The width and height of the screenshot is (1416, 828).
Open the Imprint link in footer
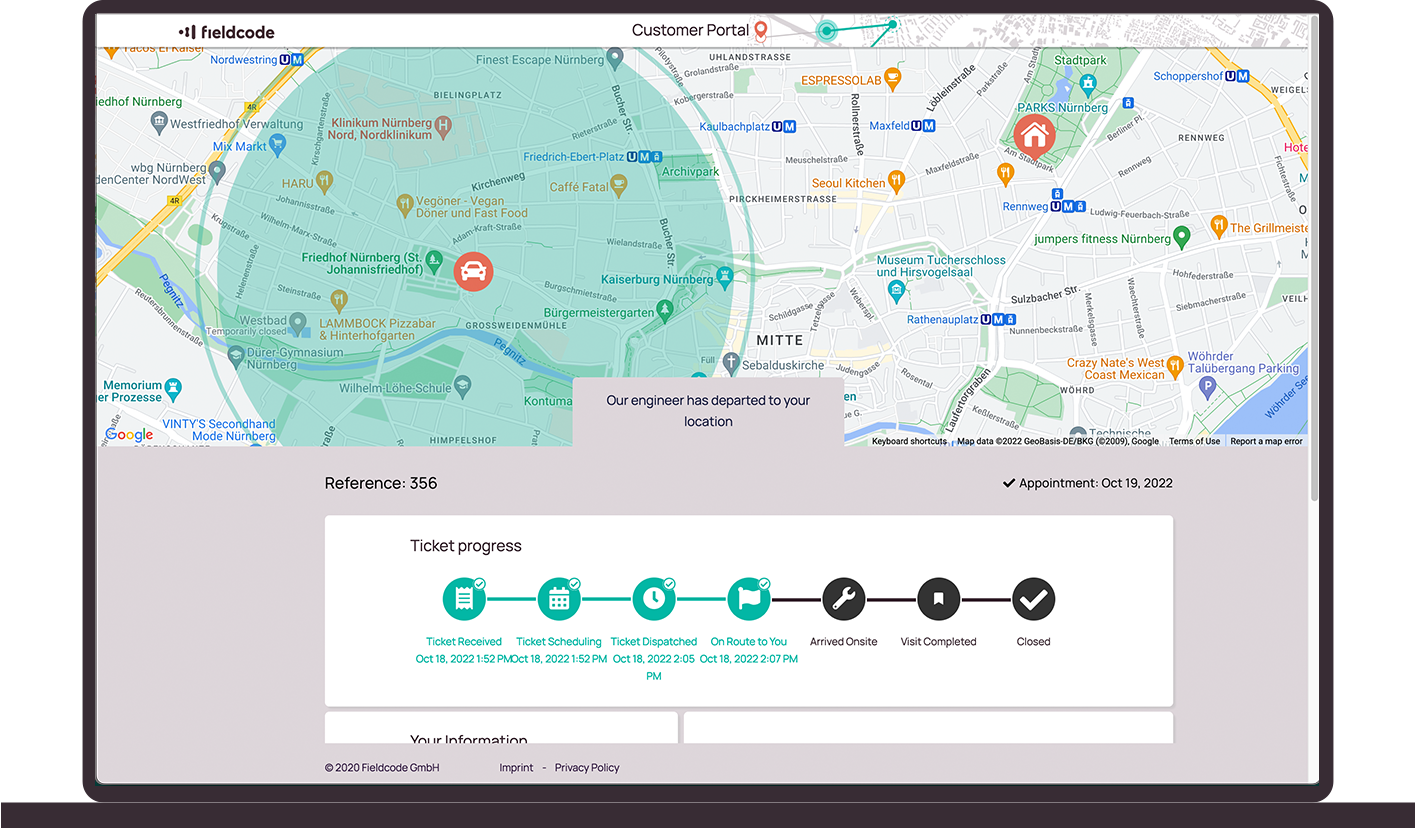[x=516, y=768]
